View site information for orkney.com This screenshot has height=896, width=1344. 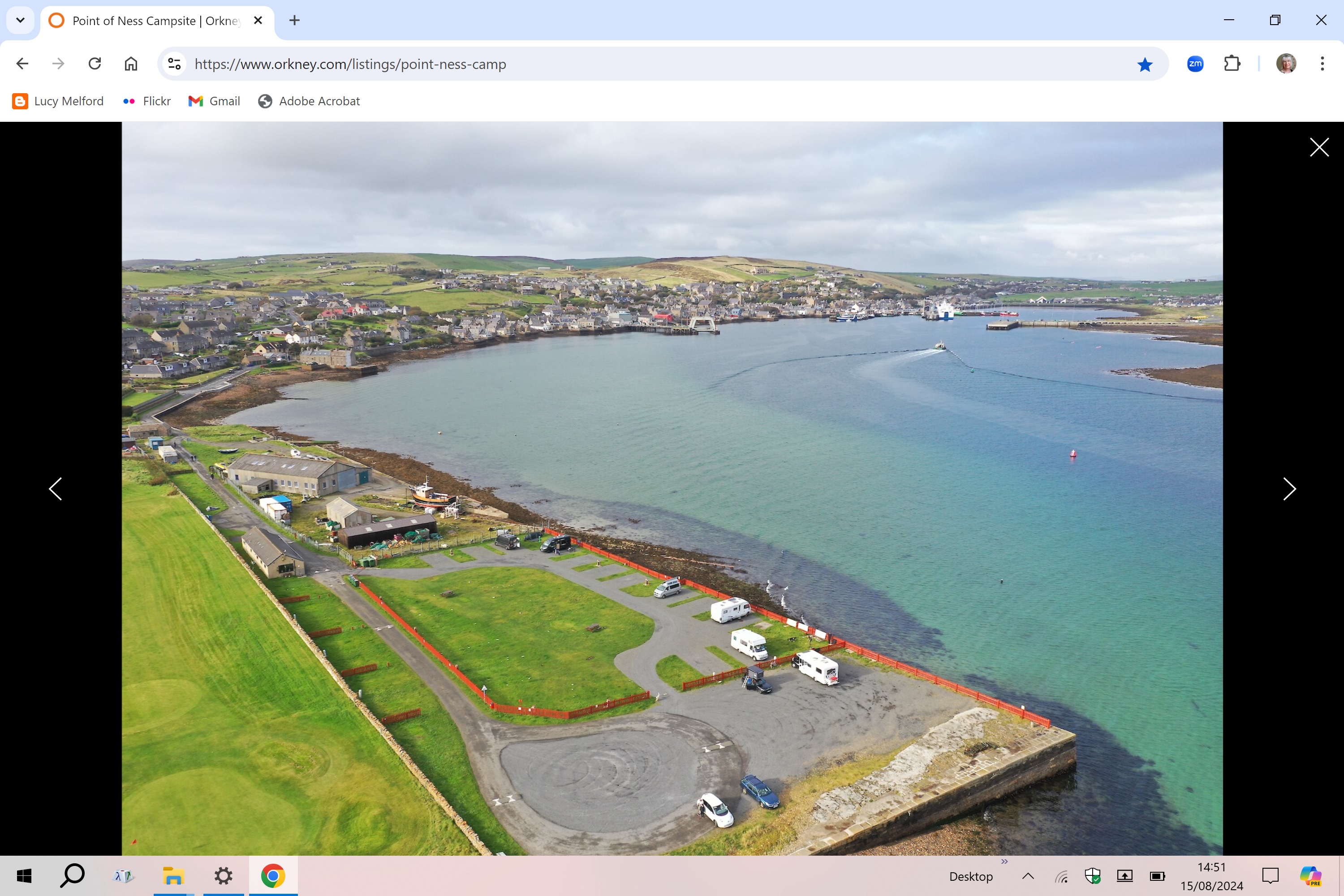coord(174,64)
